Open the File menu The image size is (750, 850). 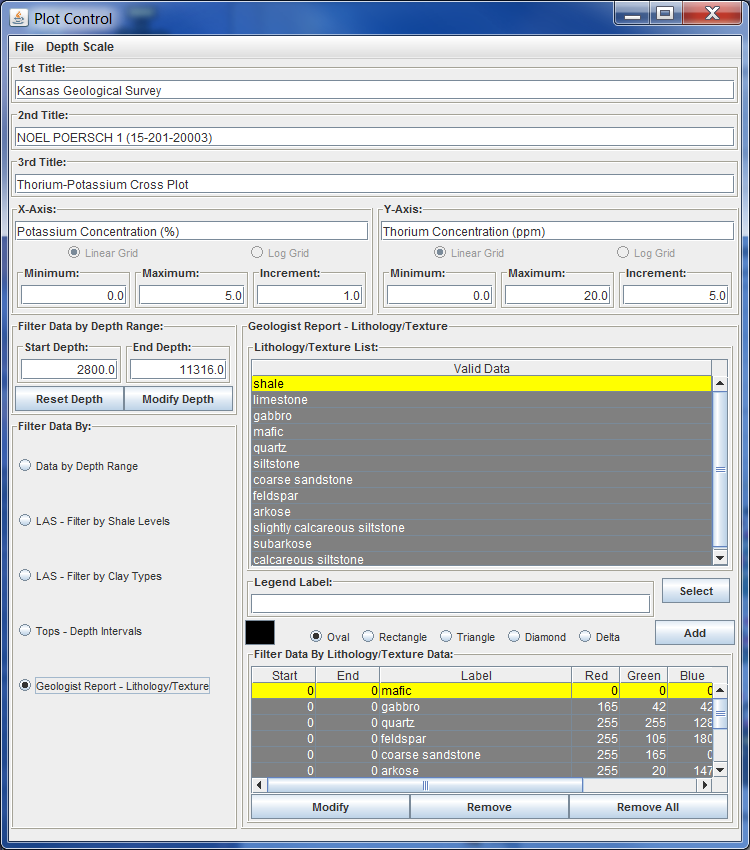pos(24,47)
